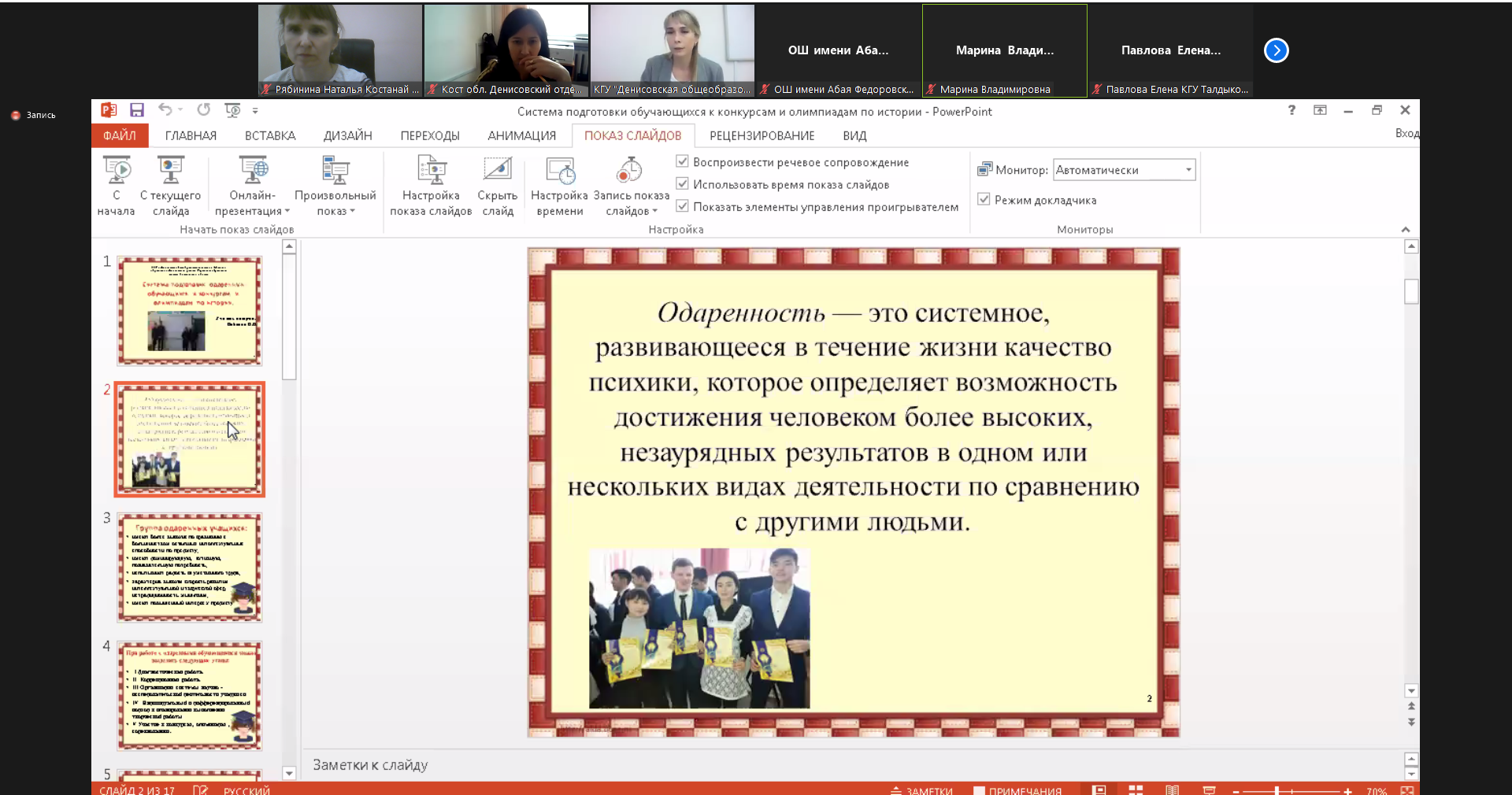The width and height of the screenshot is (1512, 795).
Task: Toggle 'Показать элементы управления проигрывателем' checkbox
Action: (x=683, y=205)
